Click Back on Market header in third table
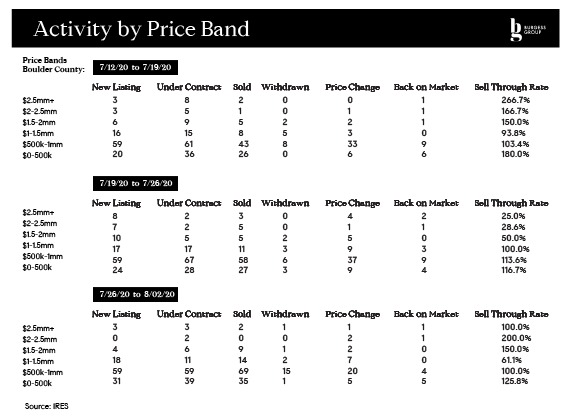The width and height of the screenshot is (571, 419). coord(426,314)
